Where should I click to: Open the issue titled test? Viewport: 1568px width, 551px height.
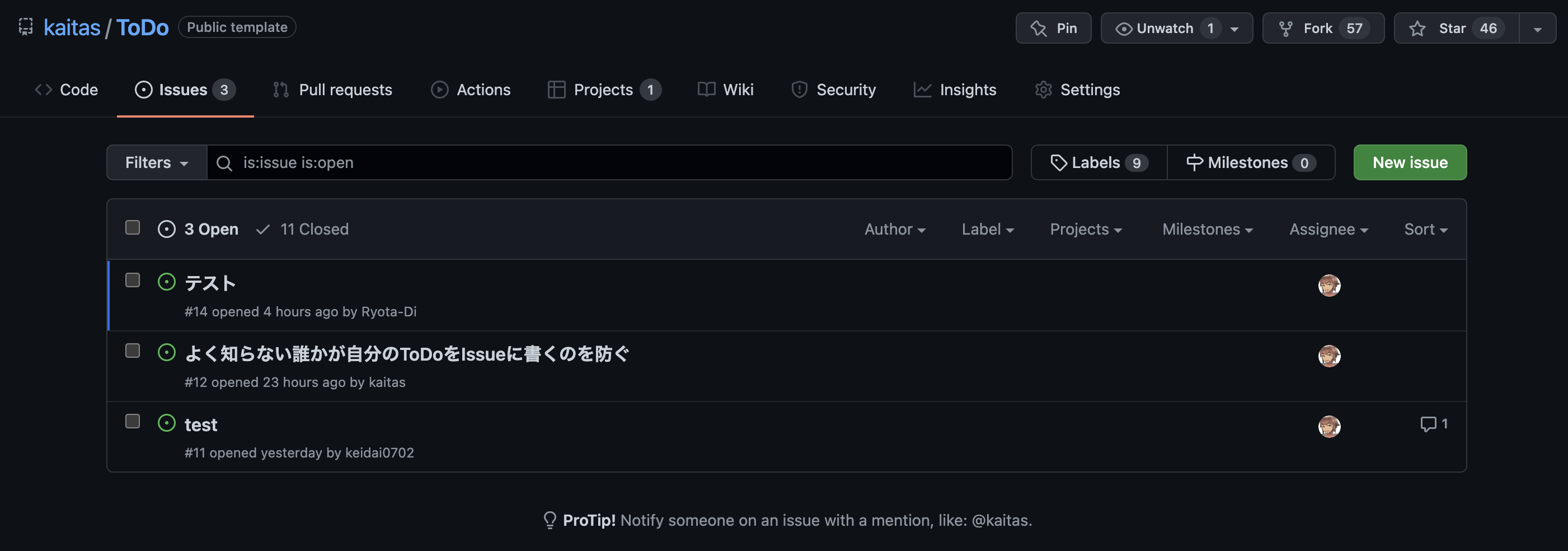tap(201, 424)
